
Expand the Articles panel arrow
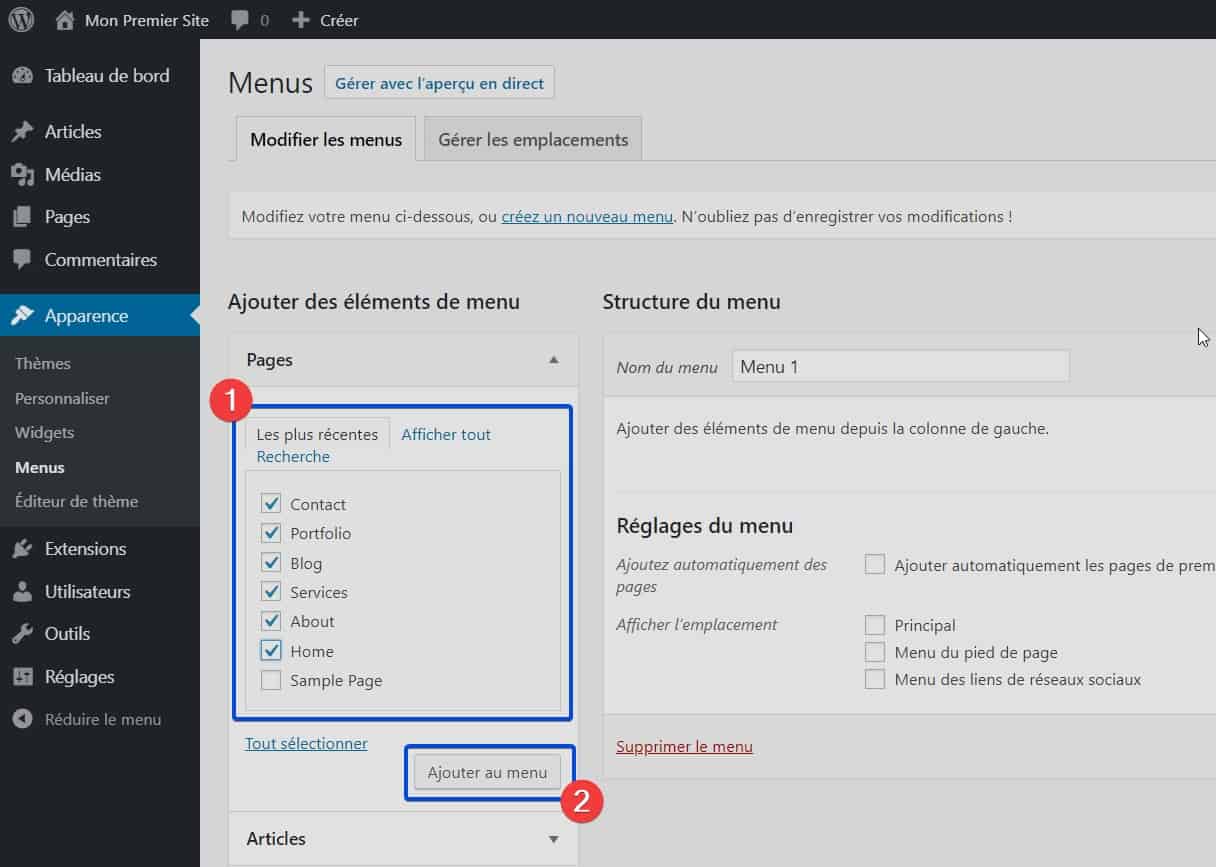(554, 839)
